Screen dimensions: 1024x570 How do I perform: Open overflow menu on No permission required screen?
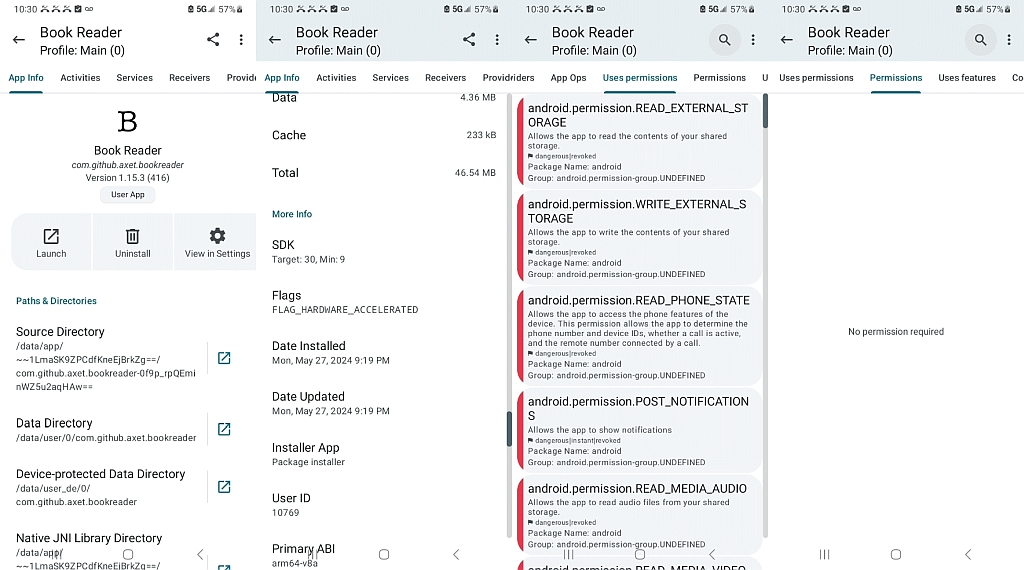point(1009,40)
